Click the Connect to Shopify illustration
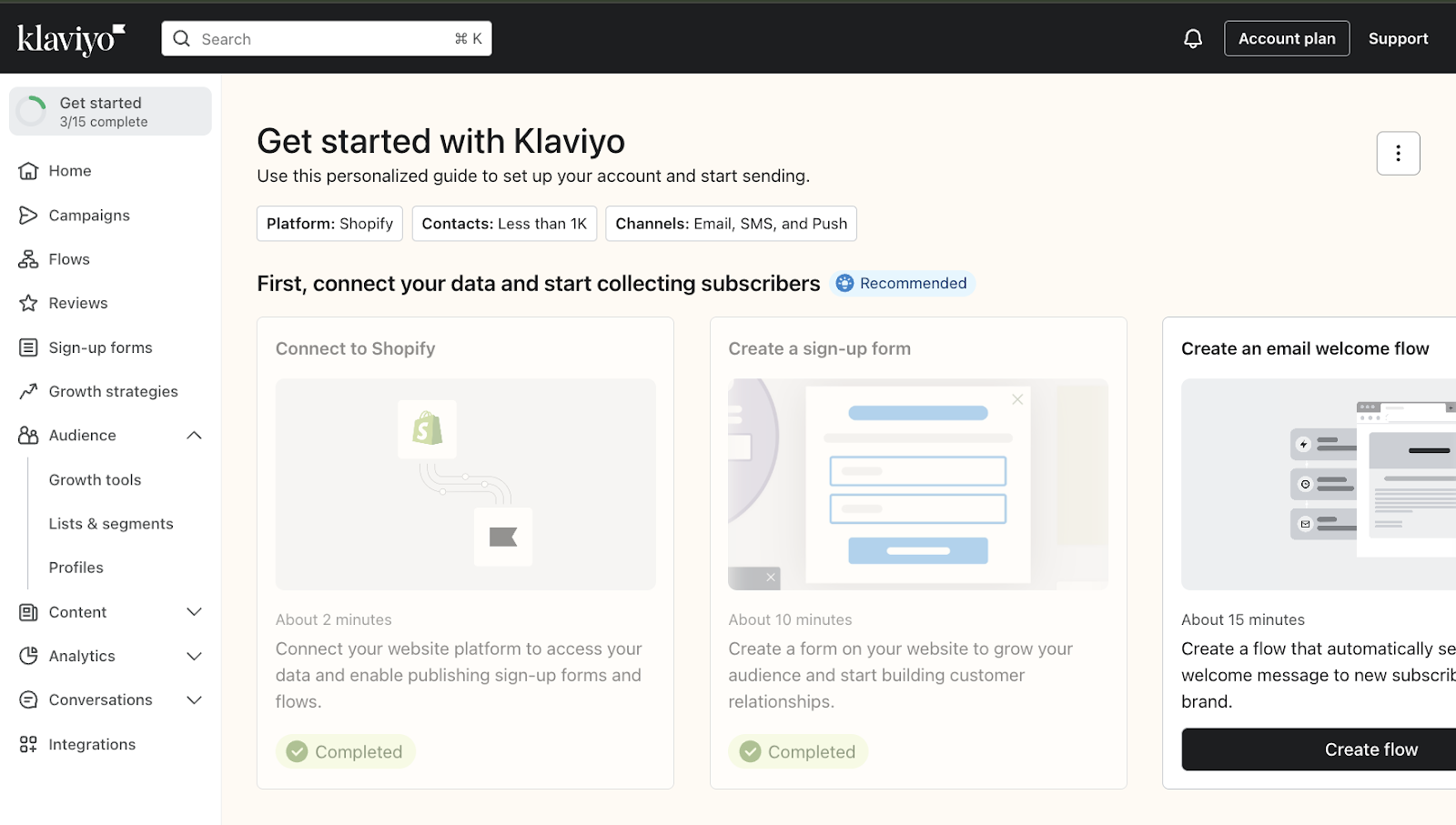The height and width of the screenshot is (825, 1456). 465,484
